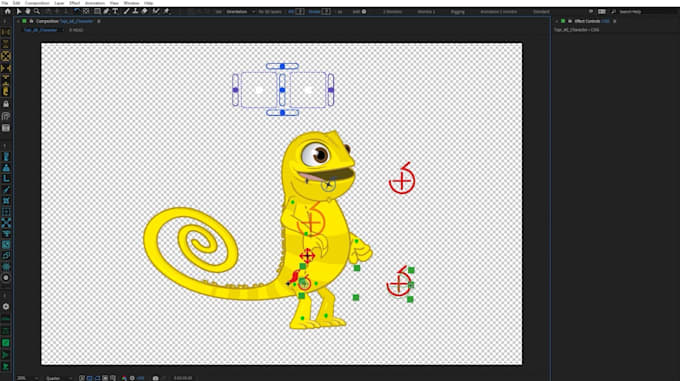Toggle the Fill option box in the toolbar
Image resolution: width=680 pixels, height=381 pixels.
(300, 12)
